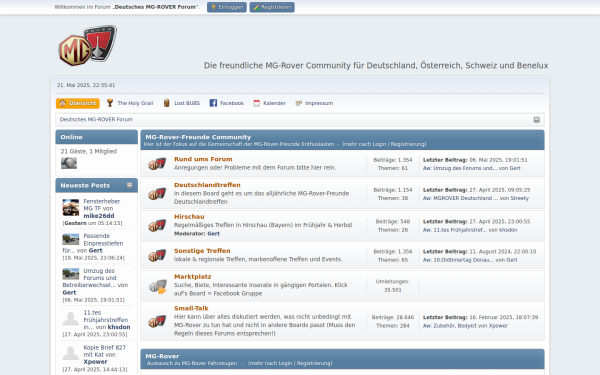
Task: Click the Impressum icon
Action: pos(299,103)
